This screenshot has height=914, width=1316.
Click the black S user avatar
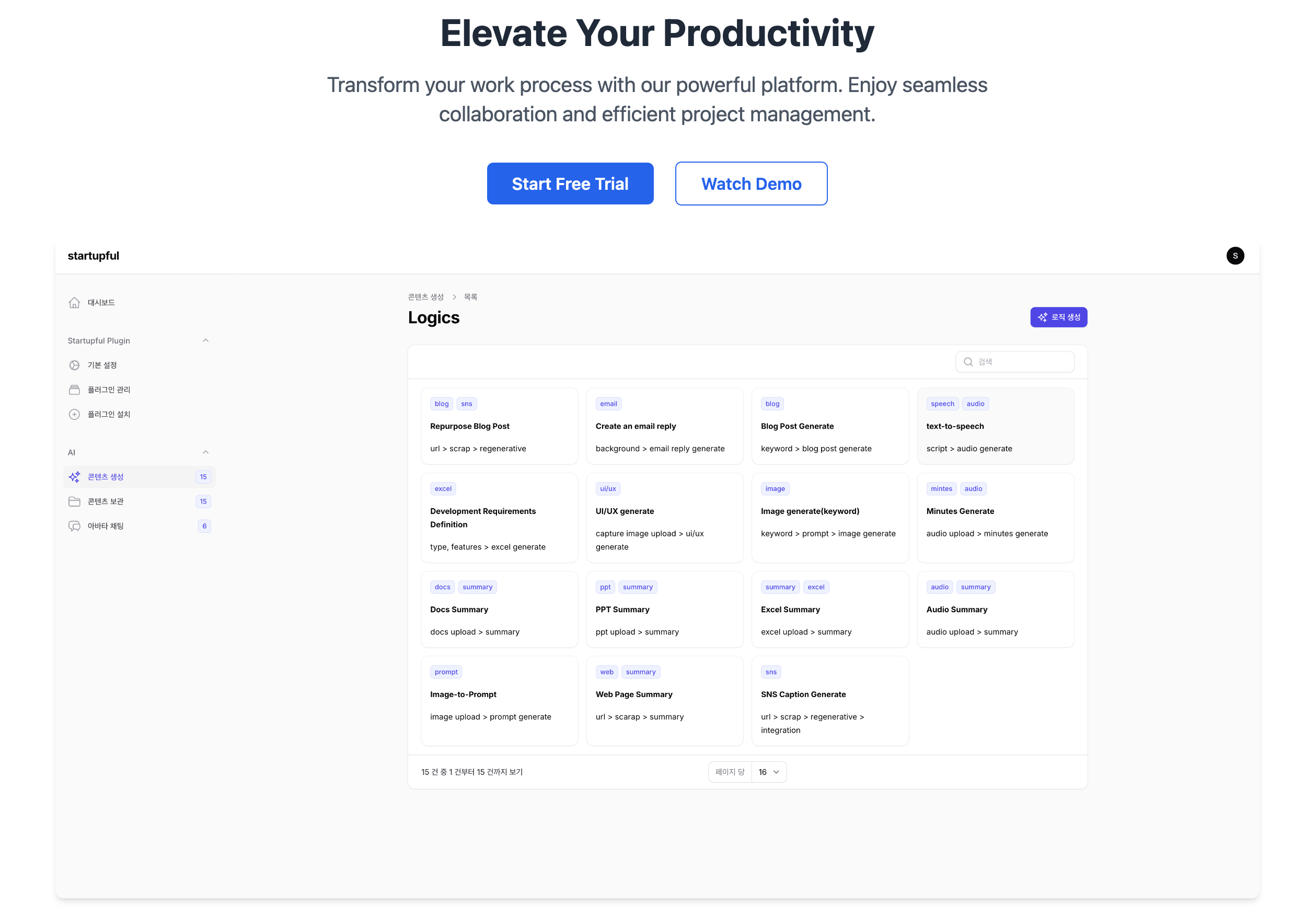1236,256
